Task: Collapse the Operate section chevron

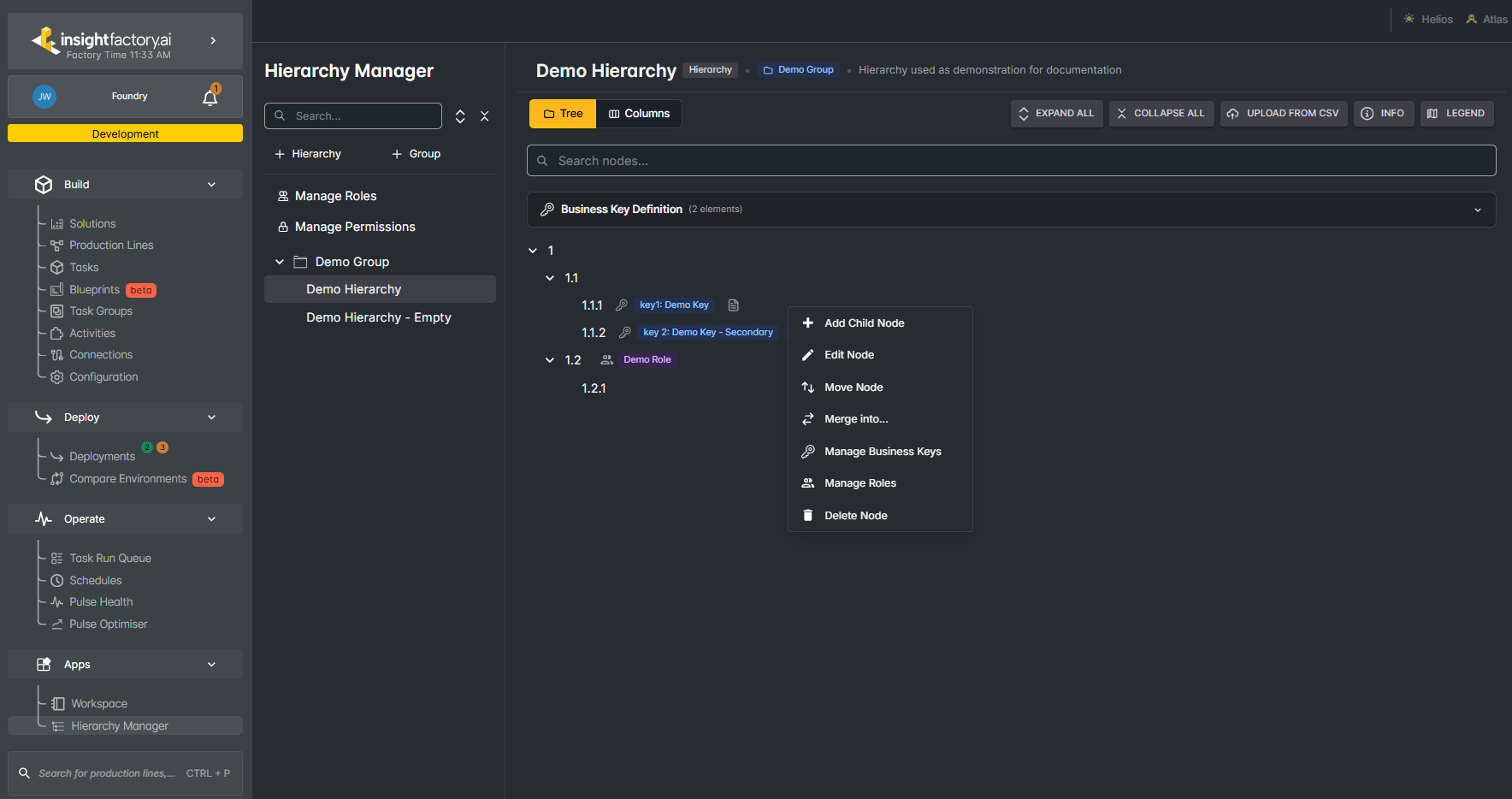Action: tap(212, 519)
